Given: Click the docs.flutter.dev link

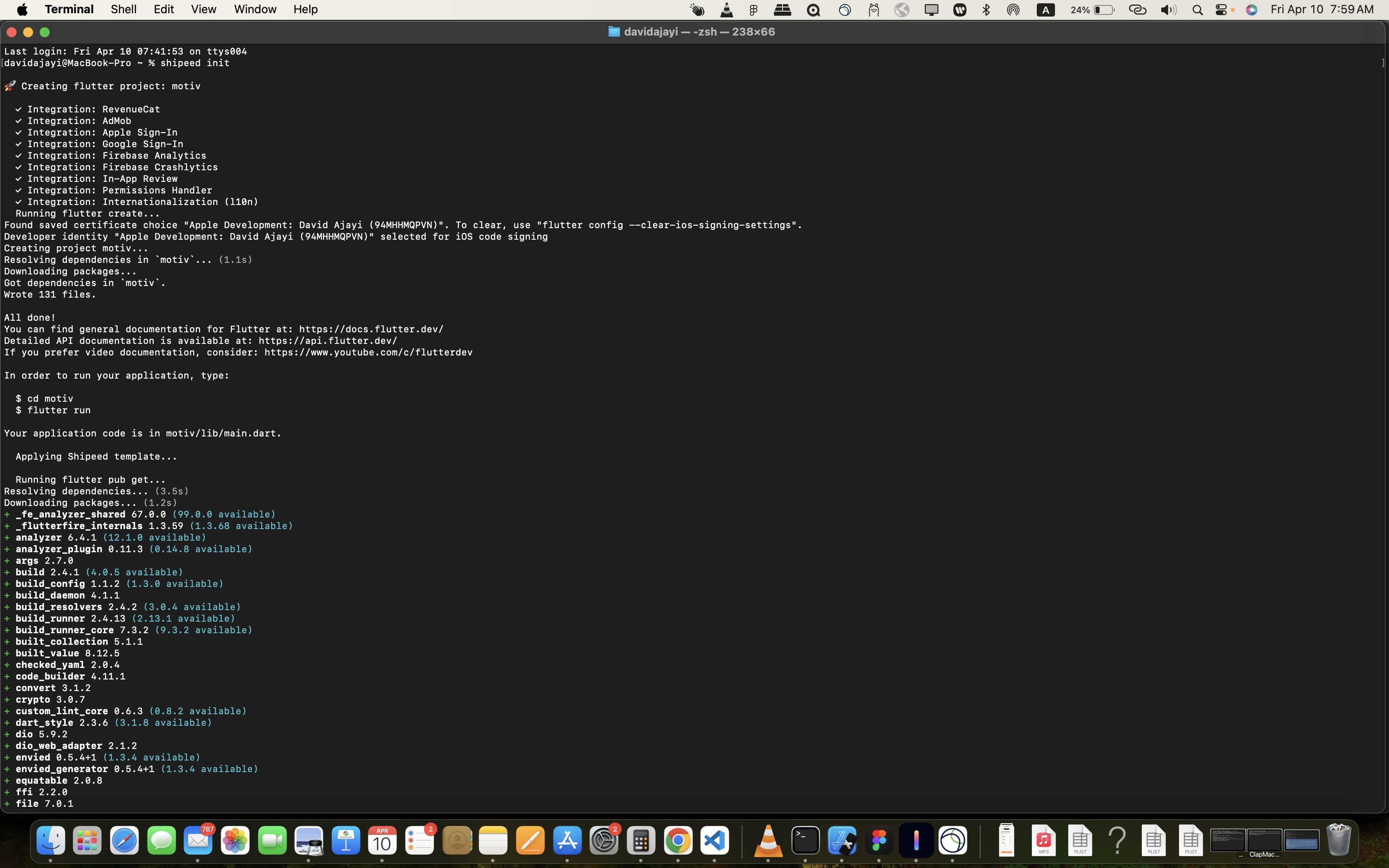Looking at the screenshot, I should pos(371,329).
